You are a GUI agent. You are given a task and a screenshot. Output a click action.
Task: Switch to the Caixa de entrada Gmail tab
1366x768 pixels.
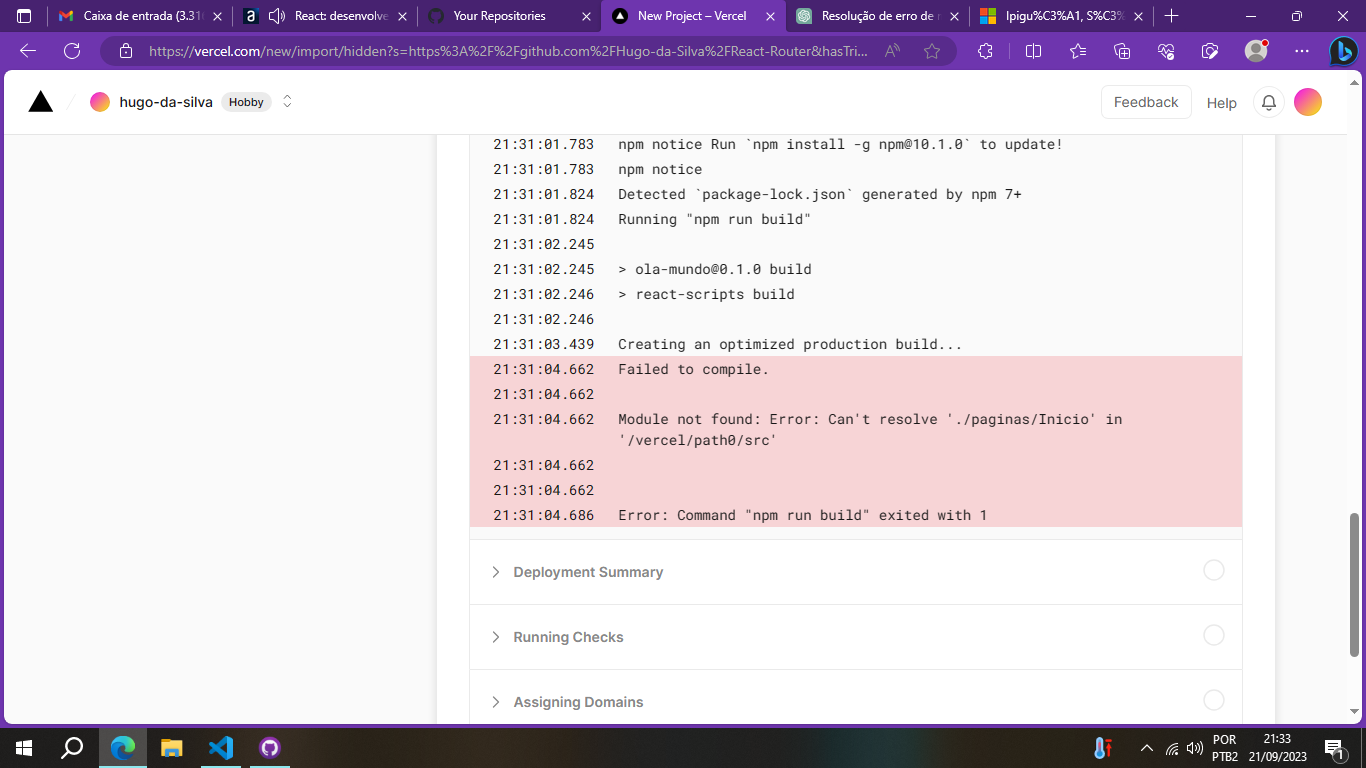pos(139,16)
